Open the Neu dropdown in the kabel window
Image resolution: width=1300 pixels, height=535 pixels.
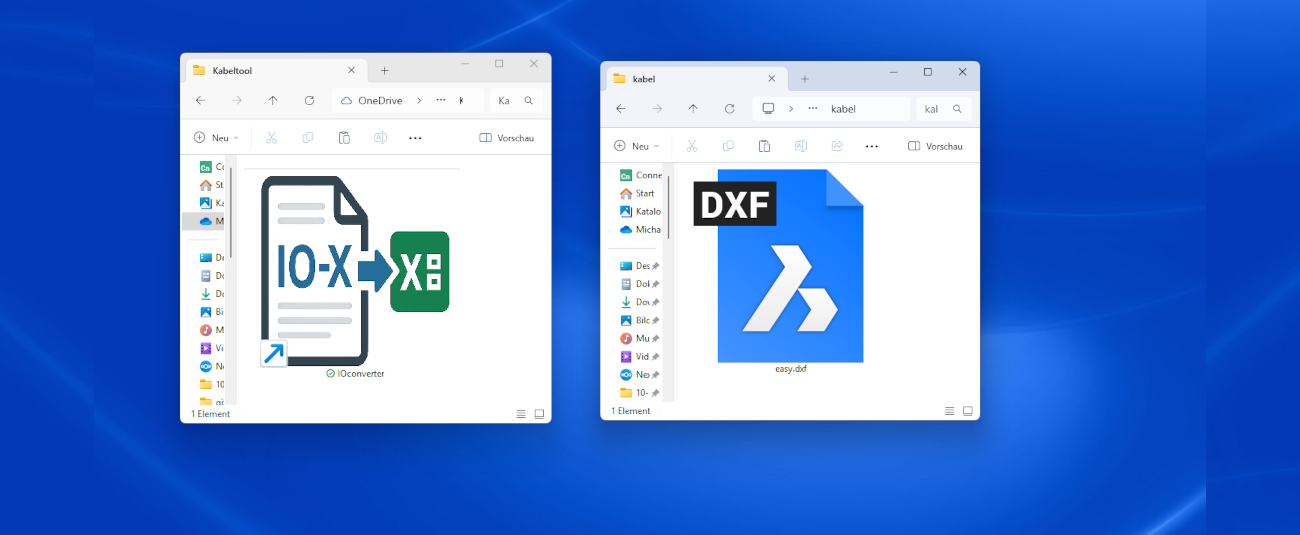click(x=636, y=146)
